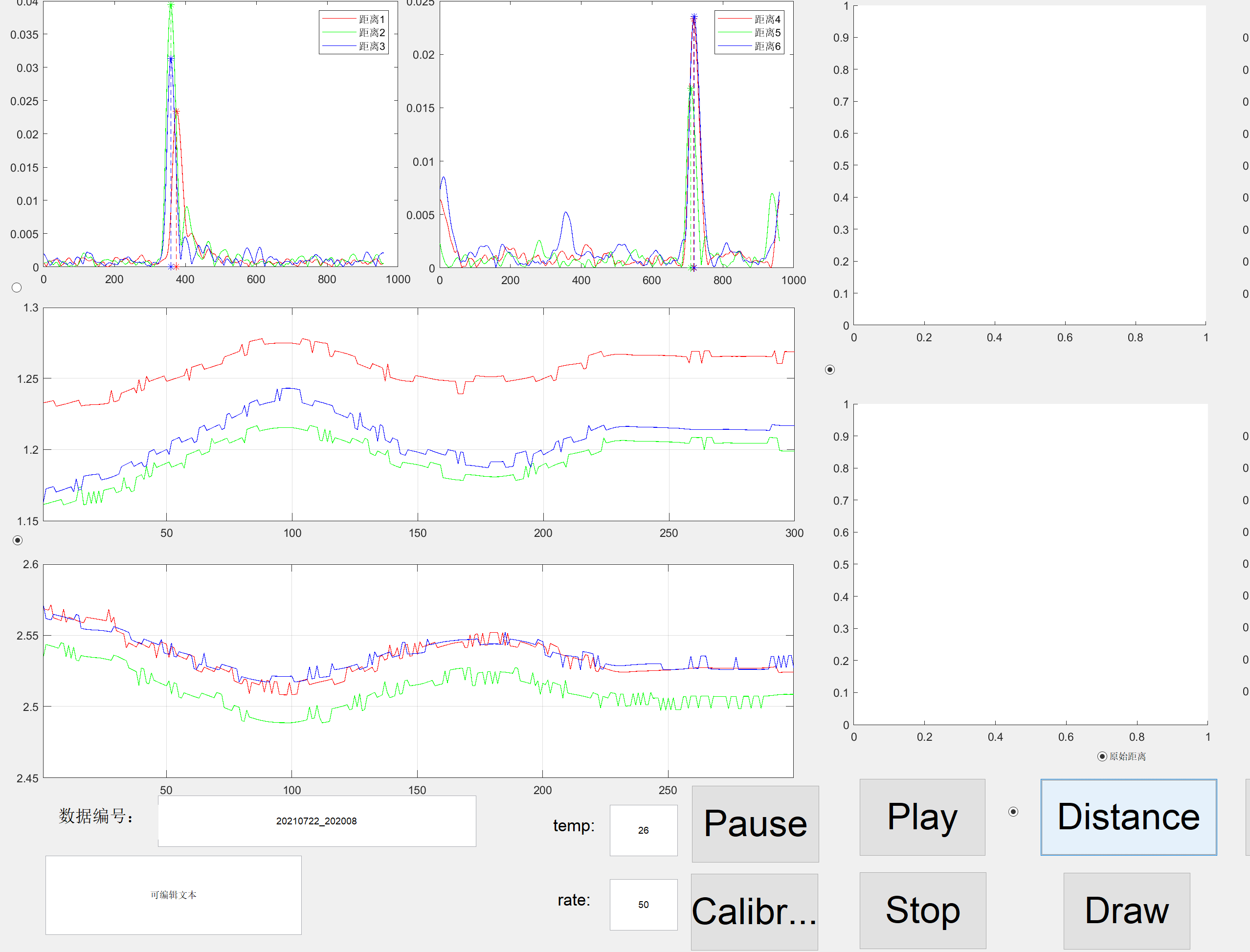
Task: Hit the Stop button
Action: 922,910
